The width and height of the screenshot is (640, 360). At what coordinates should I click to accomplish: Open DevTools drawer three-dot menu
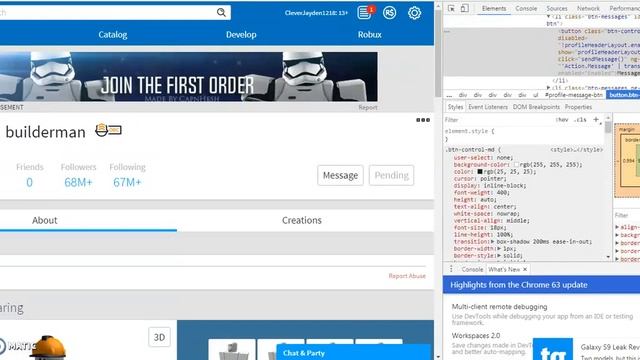coord(451,269)
